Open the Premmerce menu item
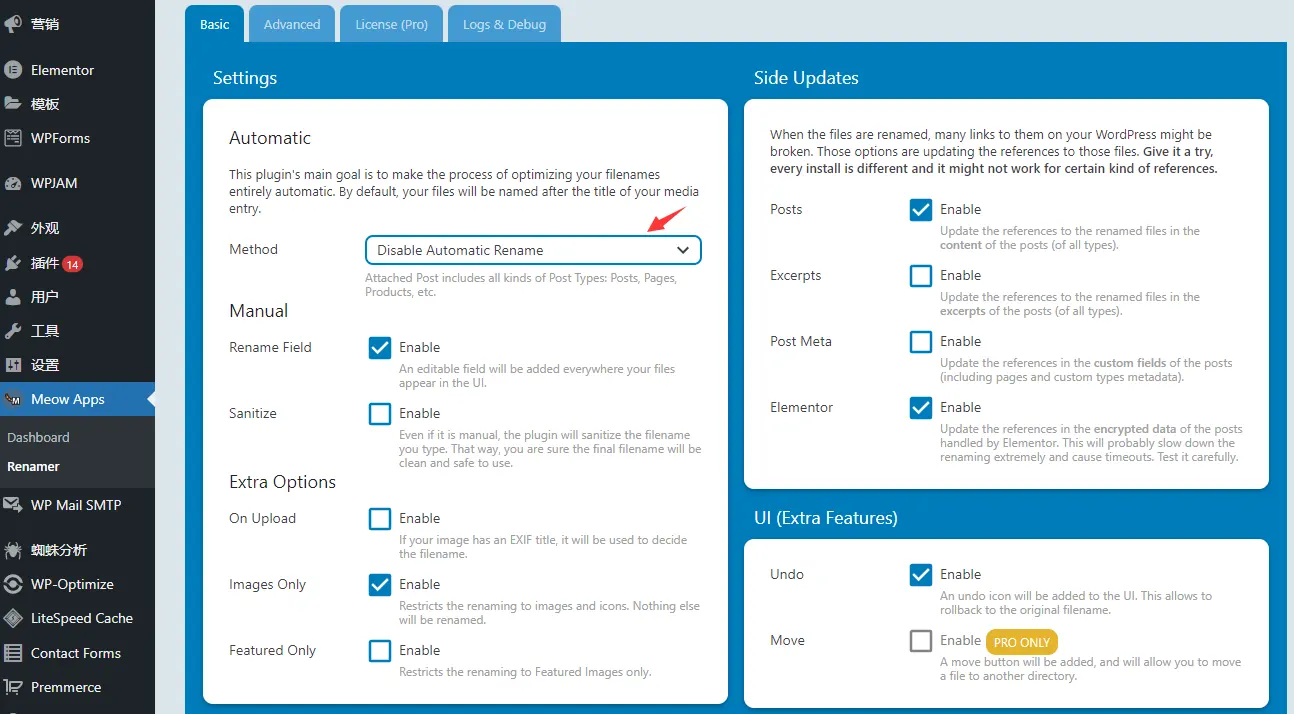Screen dimensions: 1294x714 pos(77,687)
